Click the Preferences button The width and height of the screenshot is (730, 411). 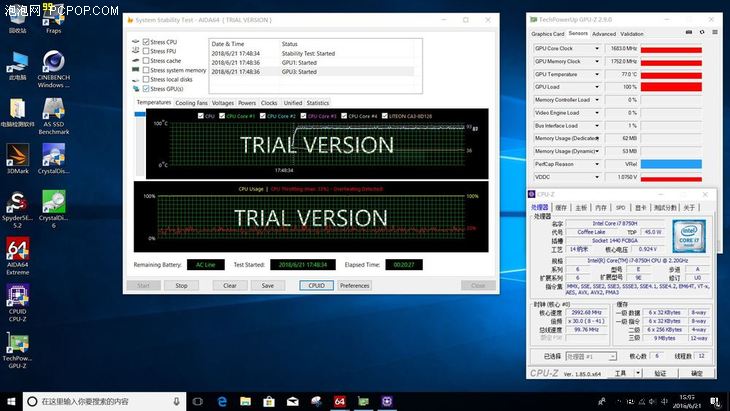tap(354, 285)
